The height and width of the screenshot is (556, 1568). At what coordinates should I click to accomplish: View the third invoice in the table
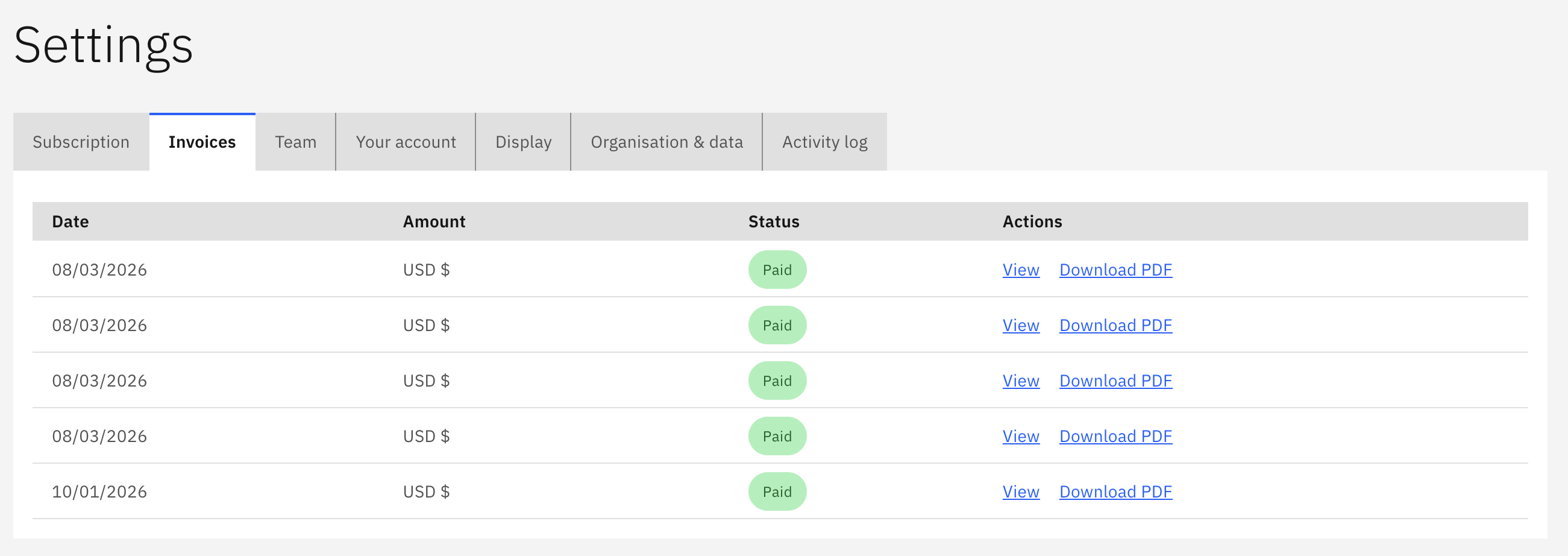1021,381
